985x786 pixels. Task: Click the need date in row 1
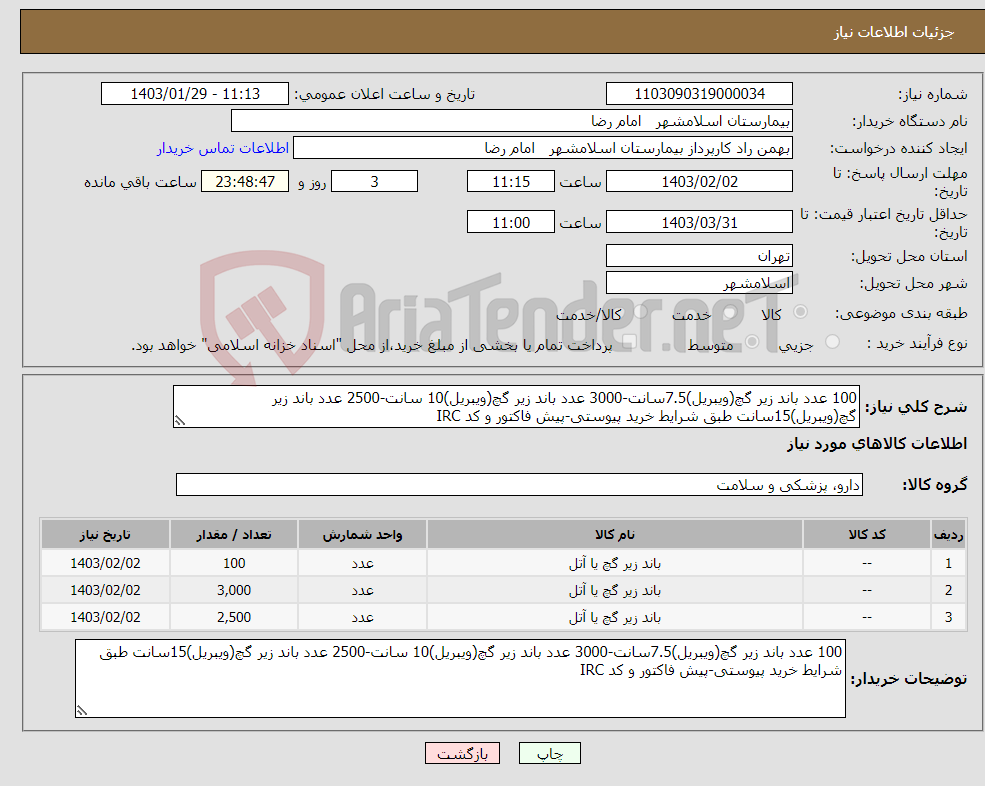106,563
